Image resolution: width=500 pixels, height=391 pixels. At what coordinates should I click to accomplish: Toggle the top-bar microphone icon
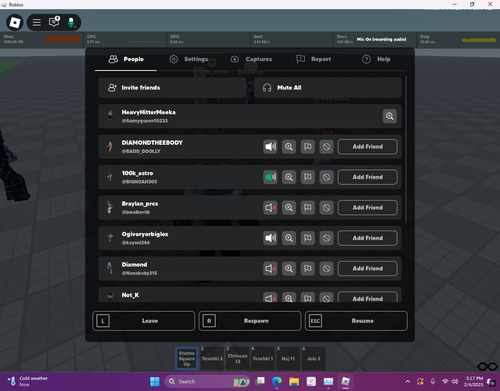tap(71, 23)
